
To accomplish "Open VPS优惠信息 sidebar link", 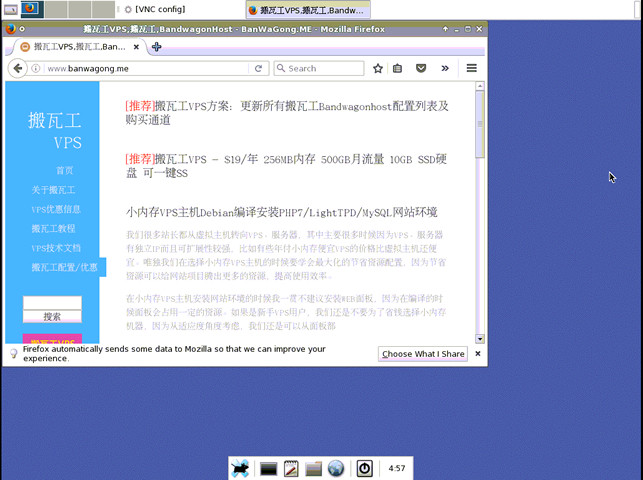I will click(56, 209).
